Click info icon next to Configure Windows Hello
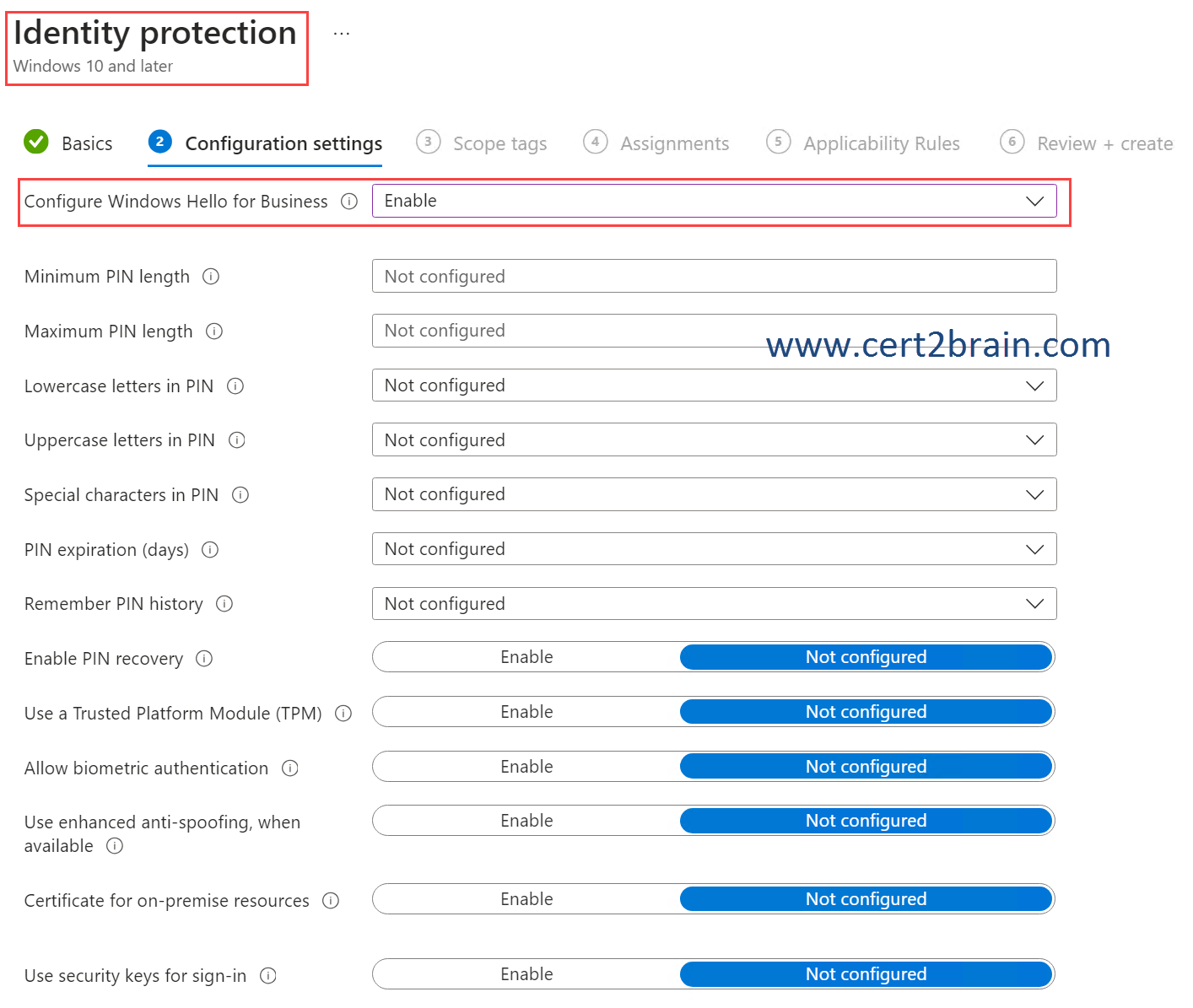The height and width of the screenshot is (1008, 1193). (349, 202)
